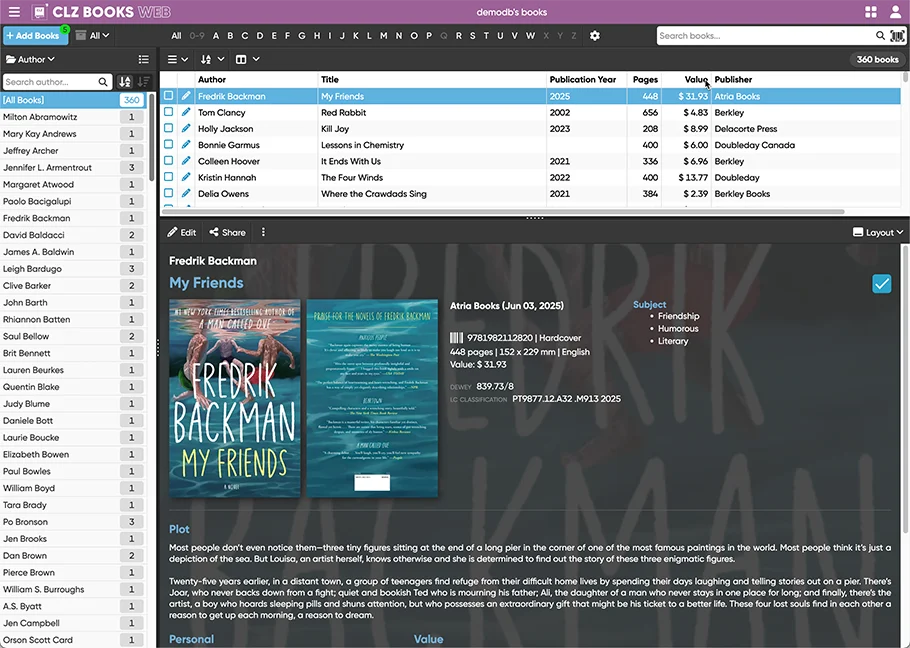Click the barcode icon next to ISBN
This screenshot has height=648, width=910.
click(456, 338)
